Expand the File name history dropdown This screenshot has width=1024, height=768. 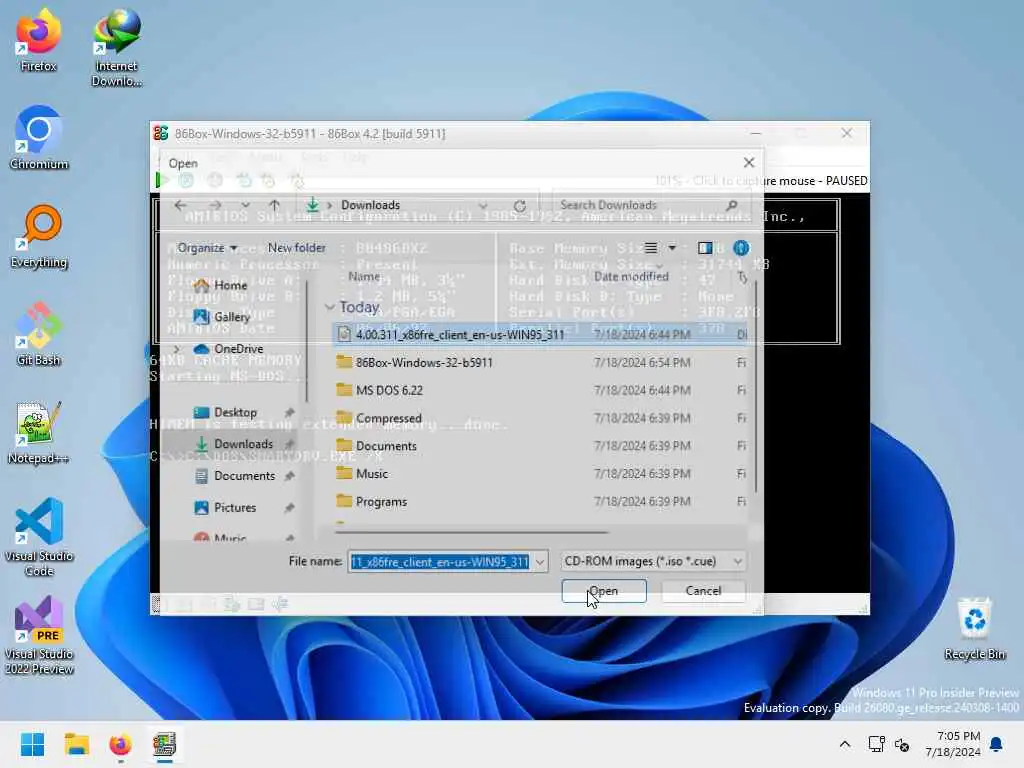click(x=541, y=562)
